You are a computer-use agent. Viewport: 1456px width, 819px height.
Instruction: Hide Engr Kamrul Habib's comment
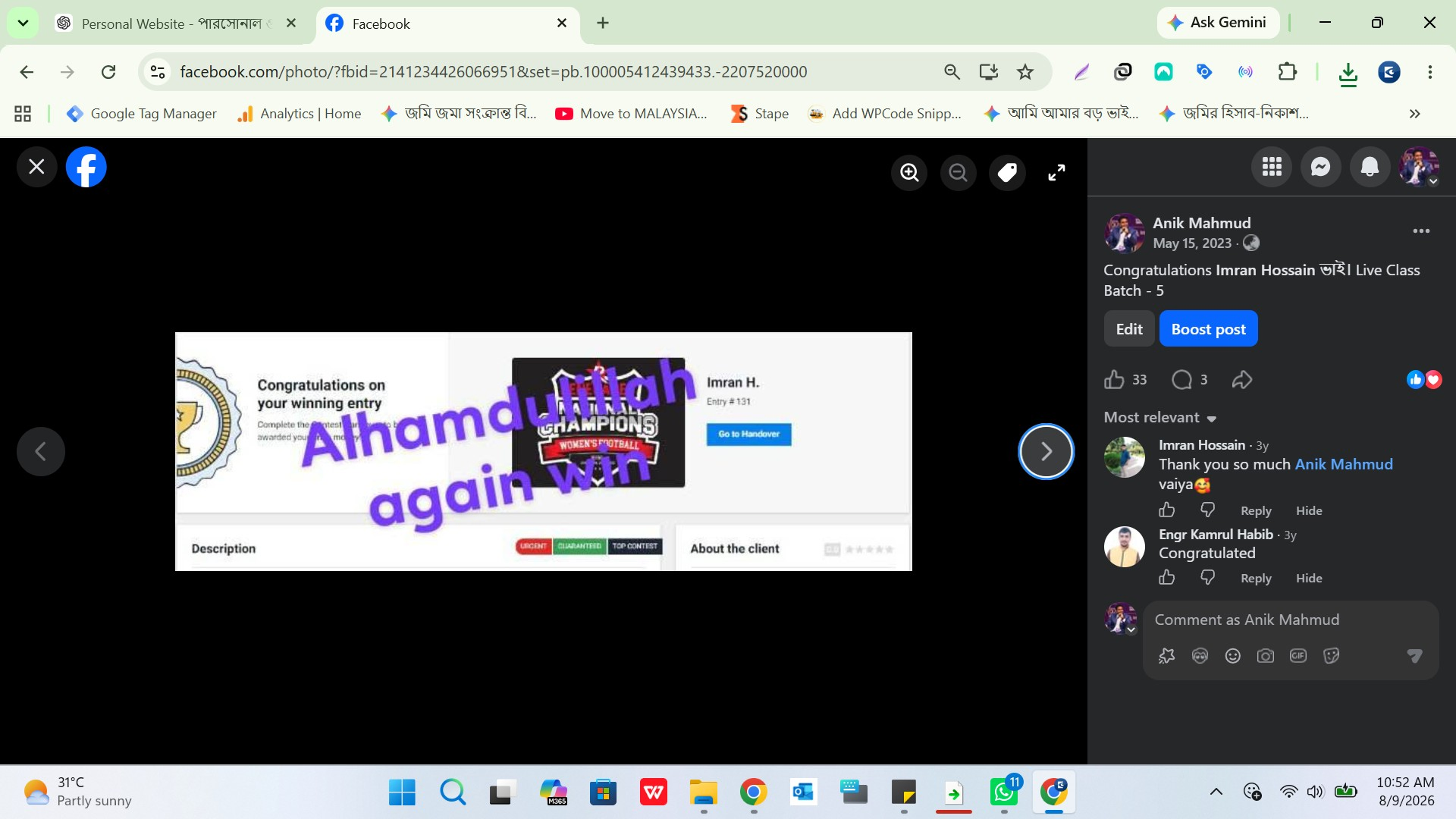pos(1309,578)
